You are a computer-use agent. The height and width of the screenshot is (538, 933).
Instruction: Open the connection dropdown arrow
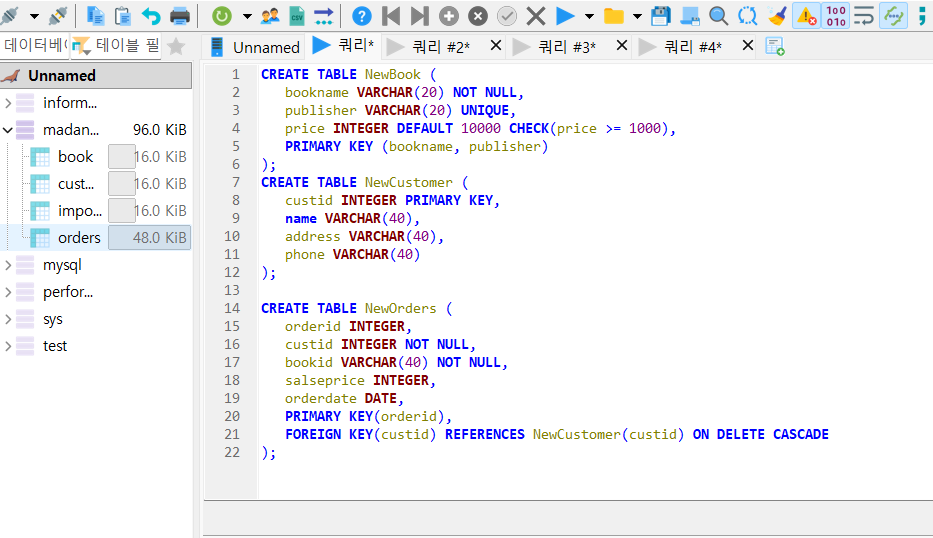(x=35, y=16)
